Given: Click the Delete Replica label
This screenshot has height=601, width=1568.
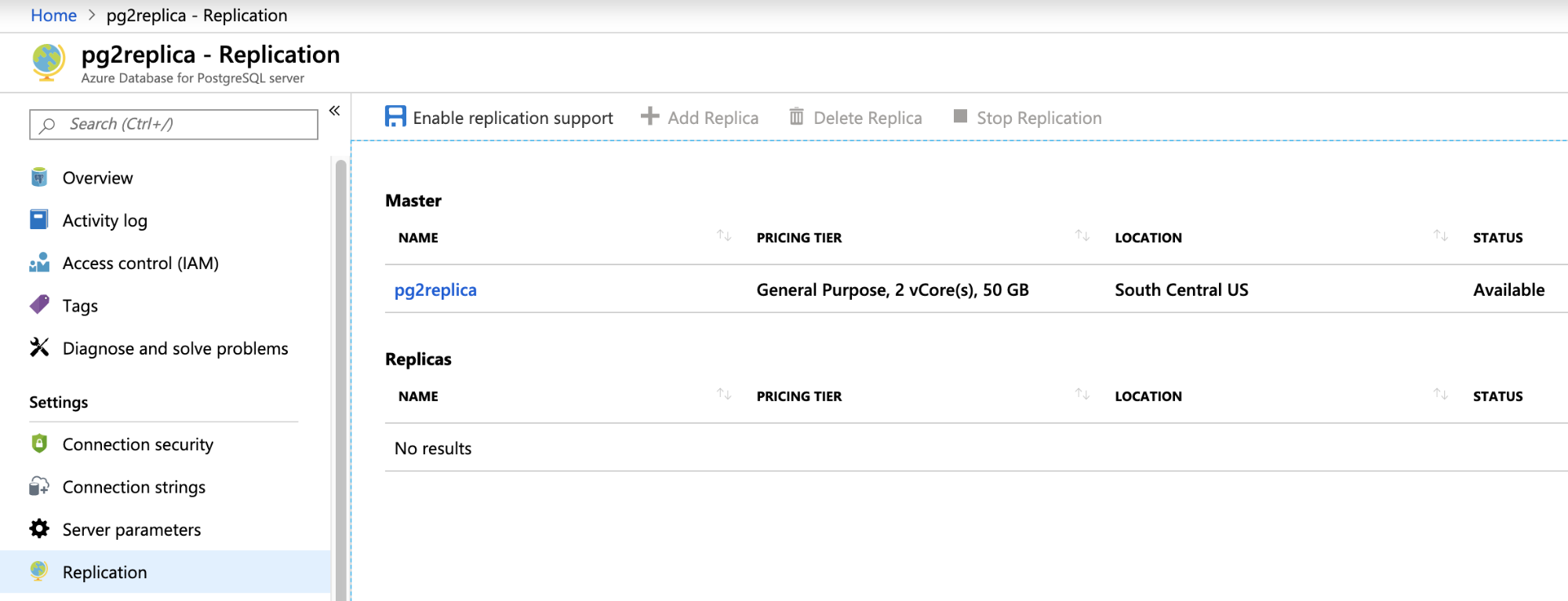Looking at the screenshot, I should tap(868, 118).
